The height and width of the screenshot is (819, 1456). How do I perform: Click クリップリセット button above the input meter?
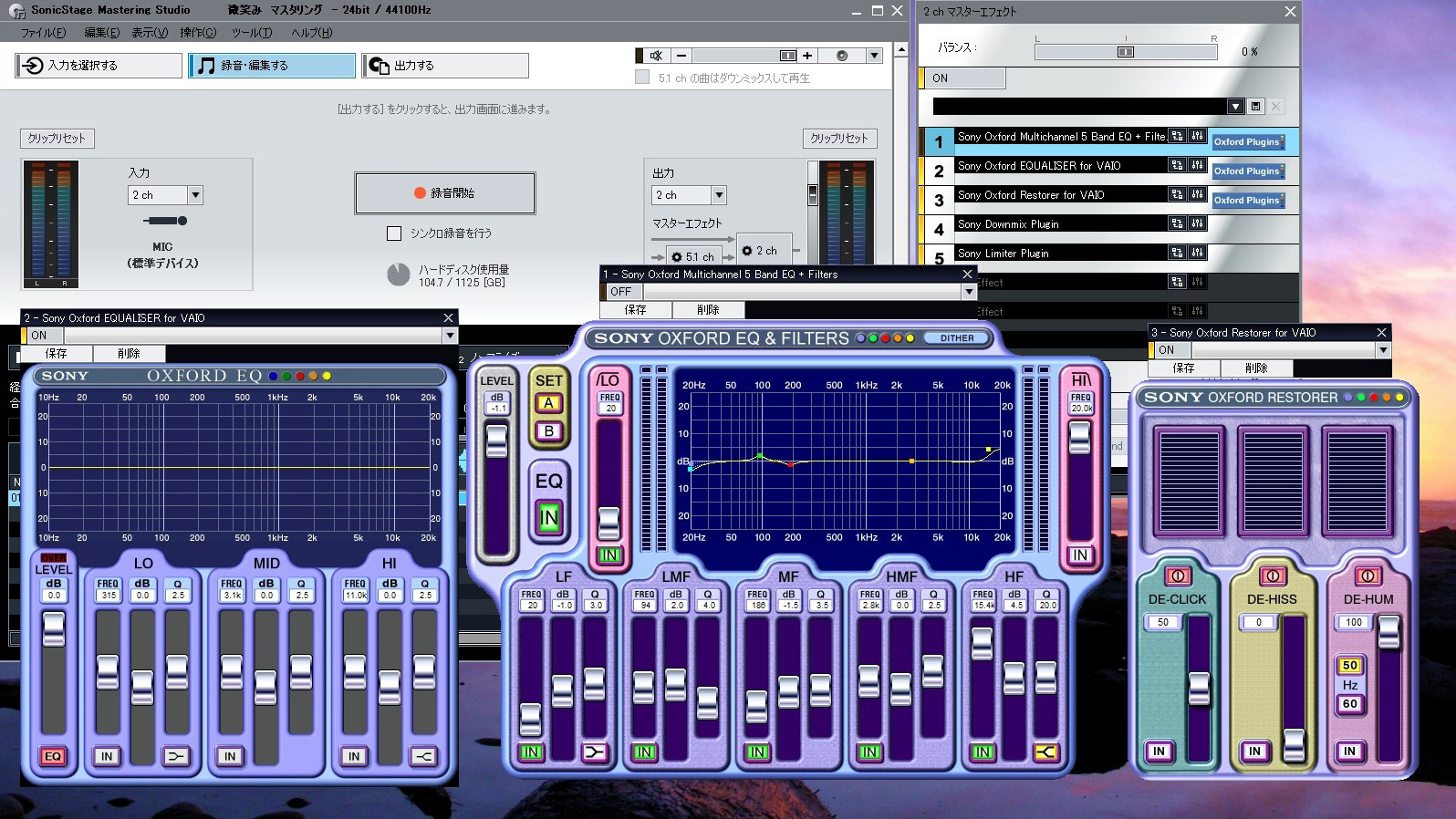(x=57, y=139)
